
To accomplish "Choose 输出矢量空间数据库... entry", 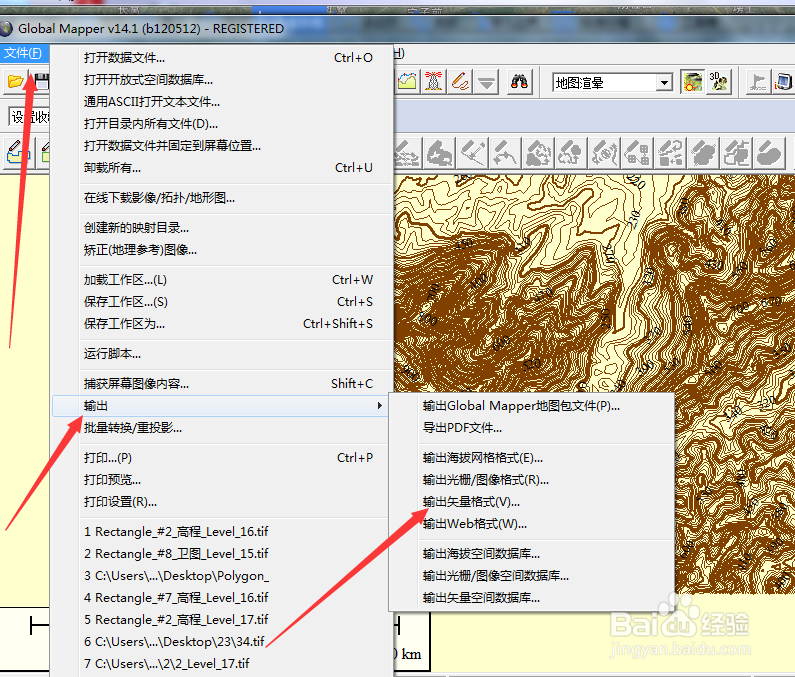I will [x=531, y=597].
